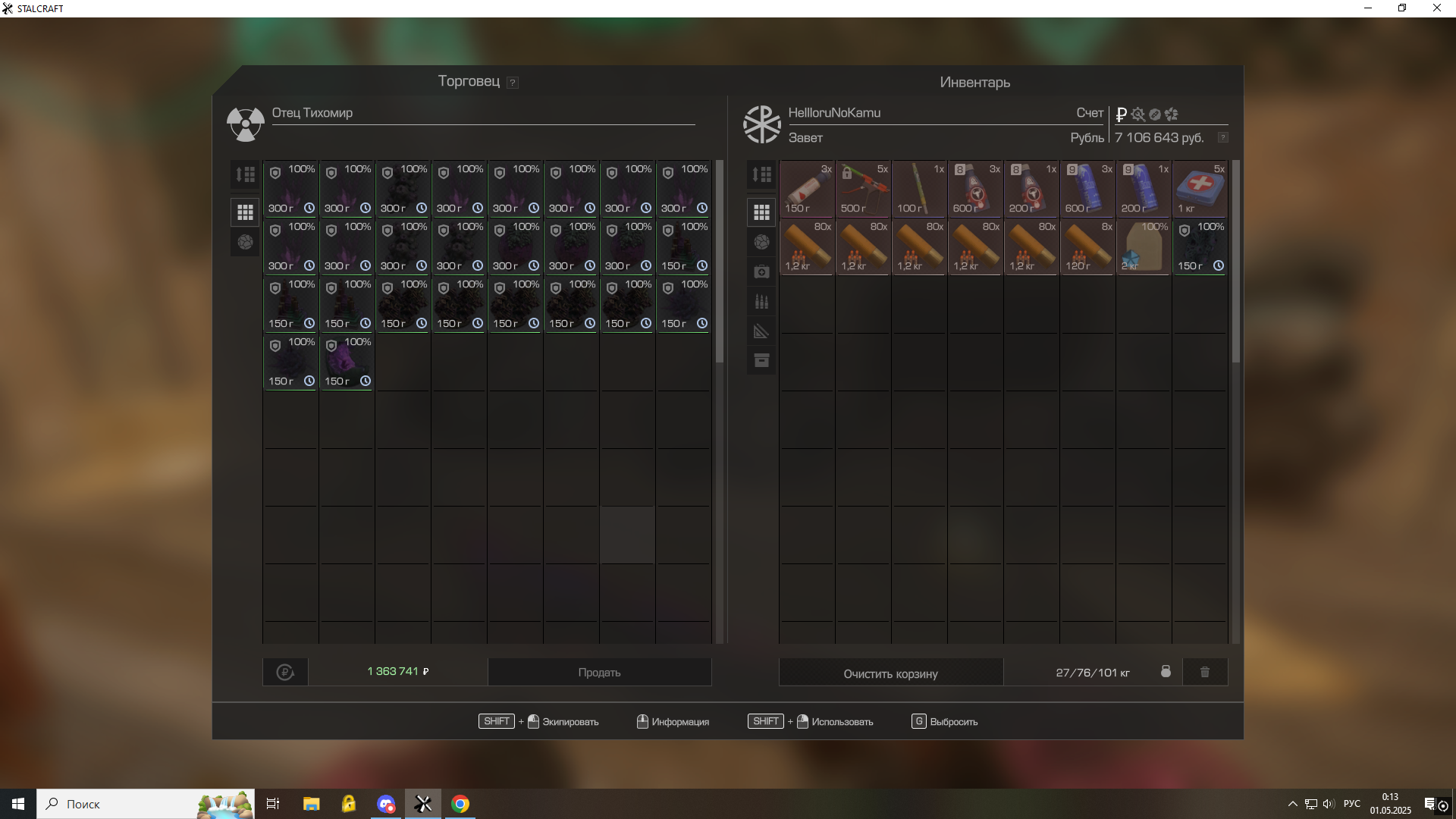
Task: Select the rightmost snowflake-like currency icon
Action: tap(1172, 115)
